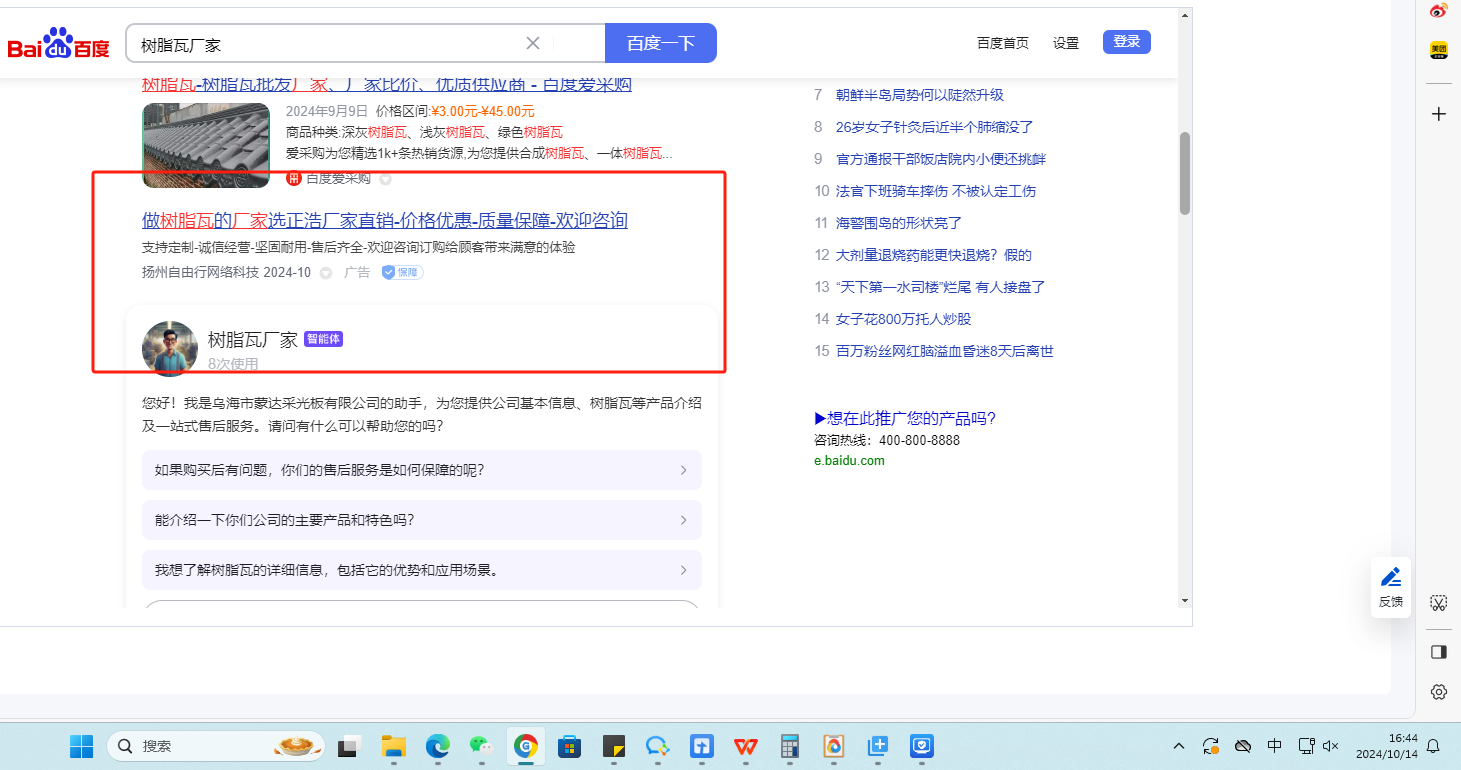The height and width of the screenshot is (770, 1461).
Task: Click the plus icon in the sidebar
Action: [1438, 114]
